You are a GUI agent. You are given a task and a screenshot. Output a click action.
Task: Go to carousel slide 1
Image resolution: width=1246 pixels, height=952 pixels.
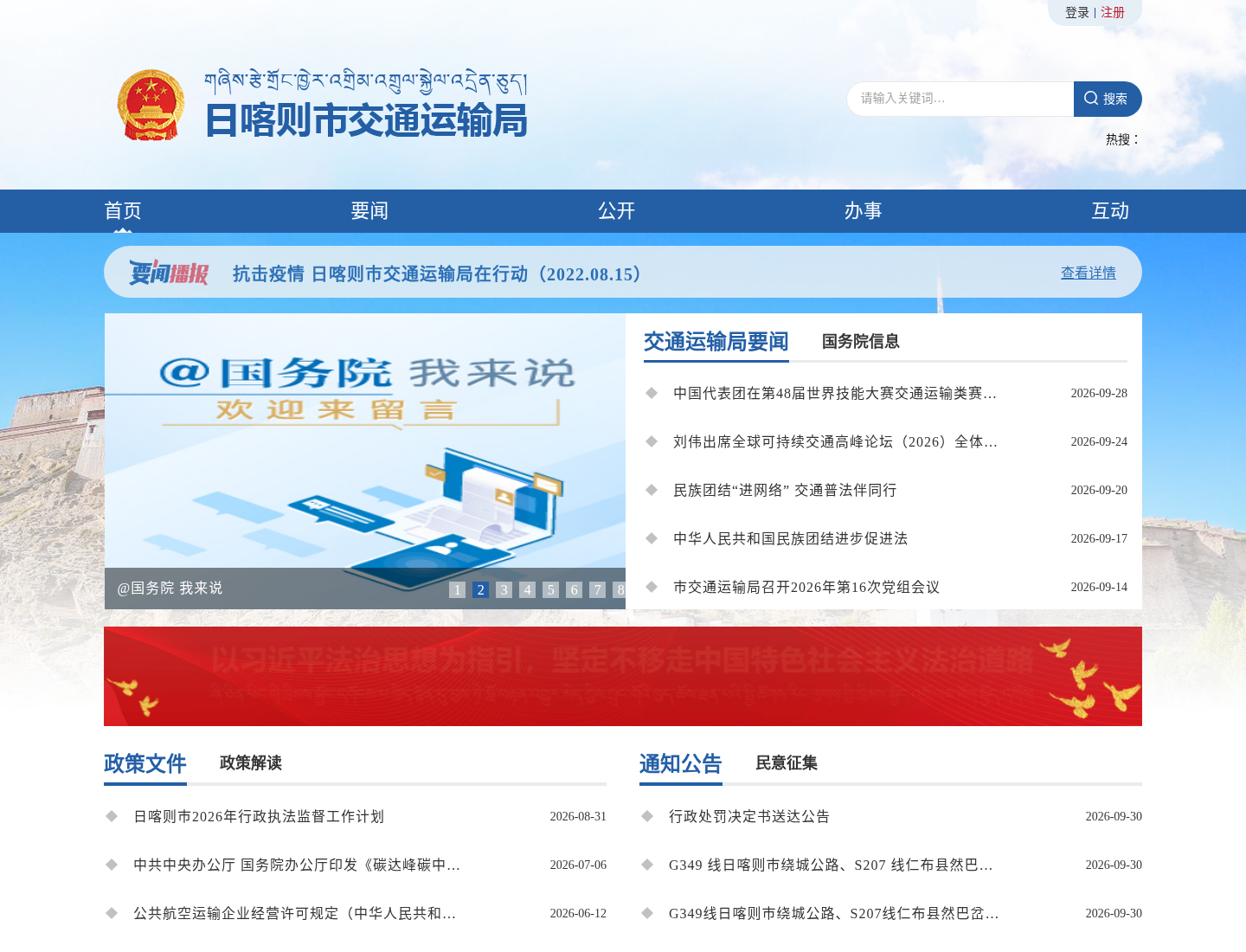pyautogui.click(x=458, y=590)
